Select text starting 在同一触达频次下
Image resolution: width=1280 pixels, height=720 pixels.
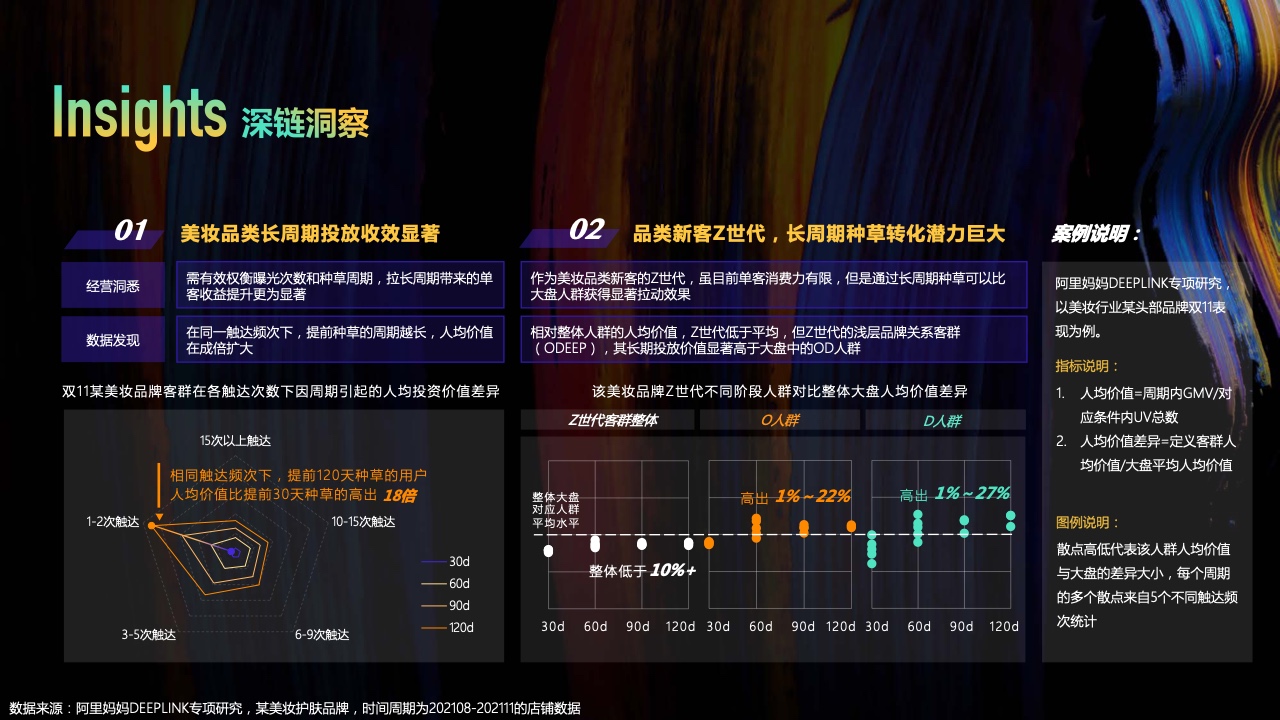pyautogui.click(x=340, y=340)
